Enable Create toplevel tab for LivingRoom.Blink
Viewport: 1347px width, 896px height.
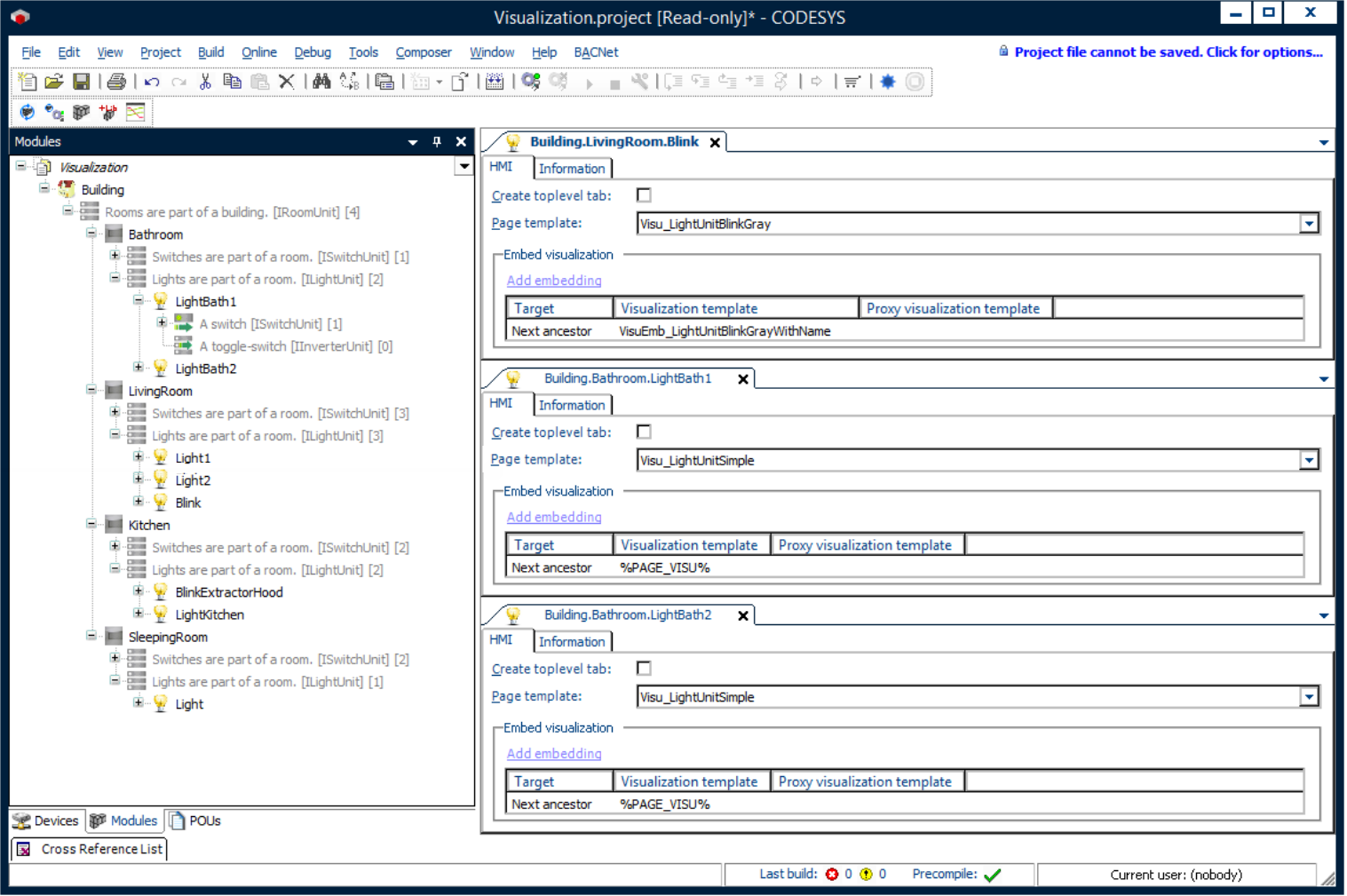644,195
